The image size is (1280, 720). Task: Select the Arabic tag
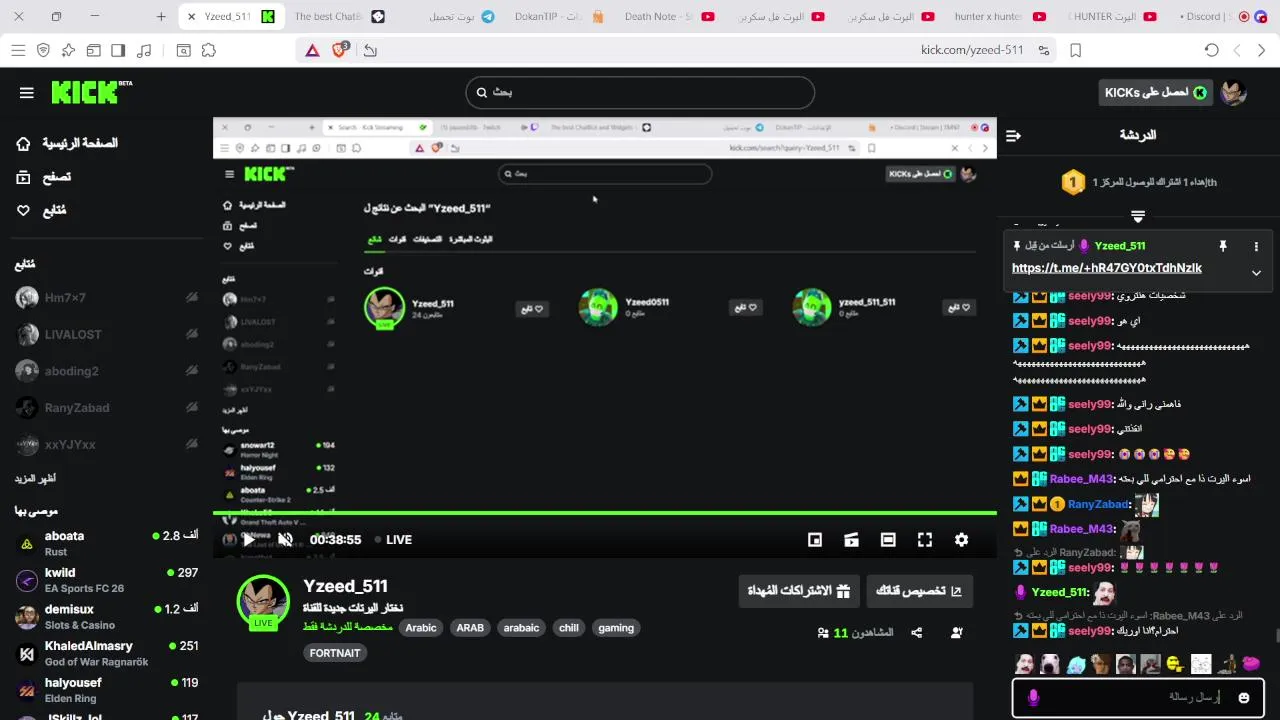click(x=421, y=628)
